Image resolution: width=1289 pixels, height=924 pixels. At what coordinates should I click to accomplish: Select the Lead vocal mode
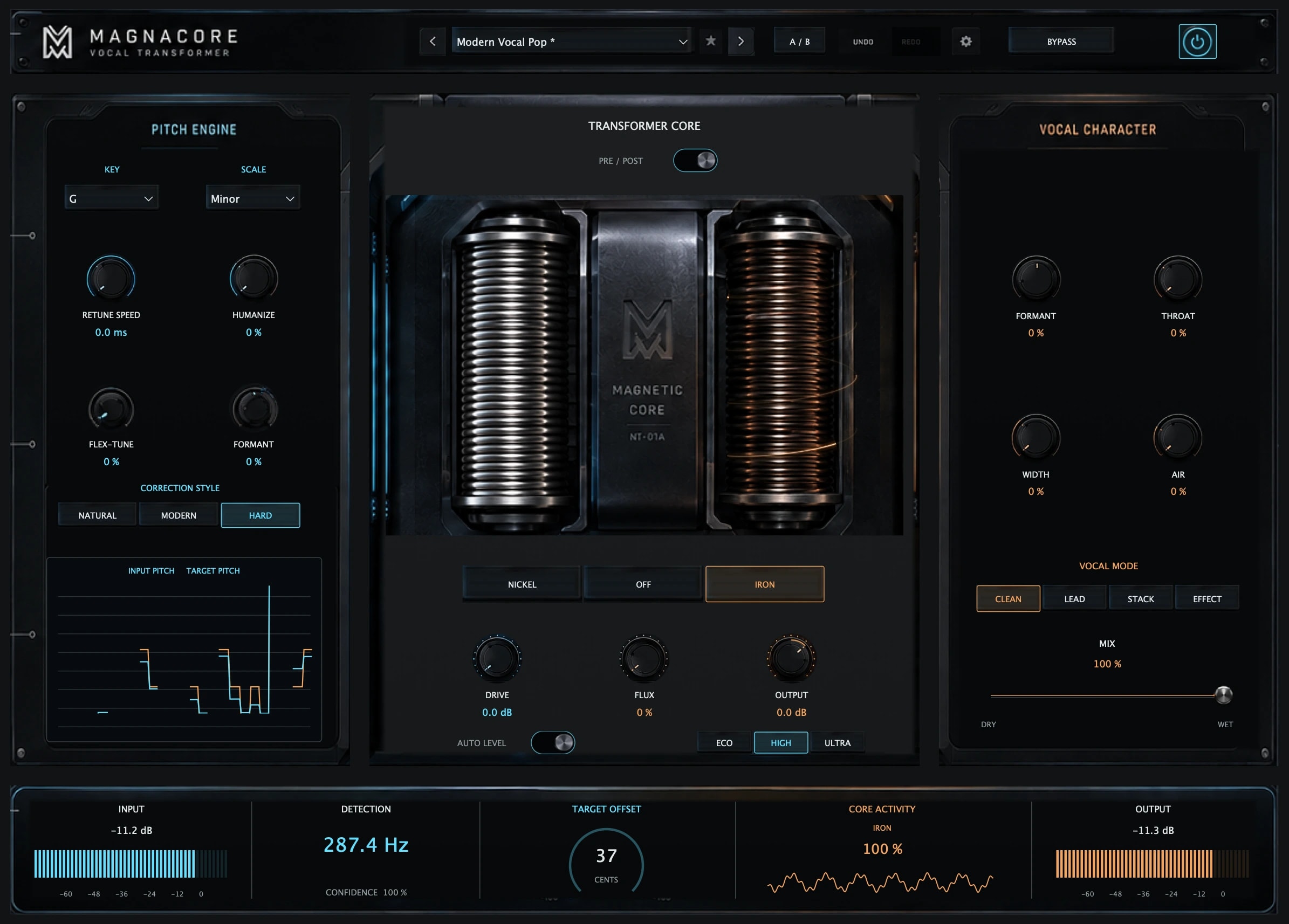tap(1074, 598)
